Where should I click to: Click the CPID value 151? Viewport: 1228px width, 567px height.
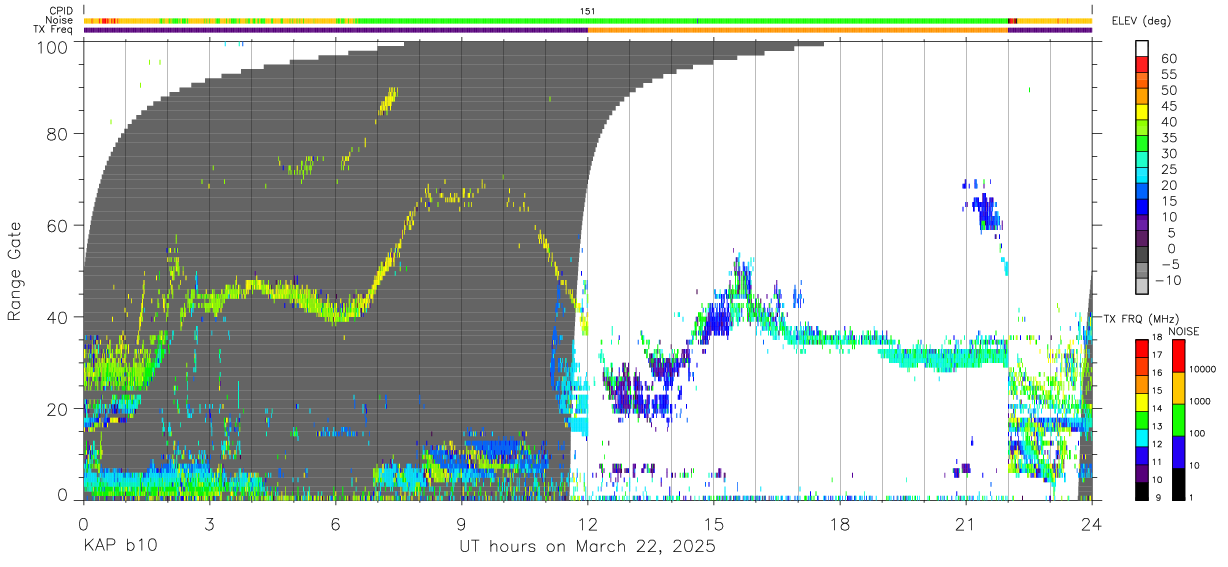tap(588, 11)
